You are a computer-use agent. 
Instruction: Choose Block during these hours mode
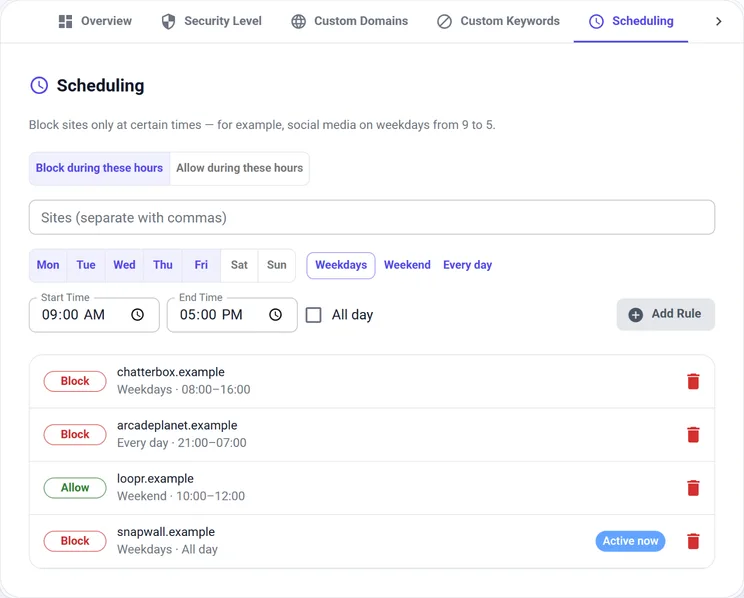point(99,168)
